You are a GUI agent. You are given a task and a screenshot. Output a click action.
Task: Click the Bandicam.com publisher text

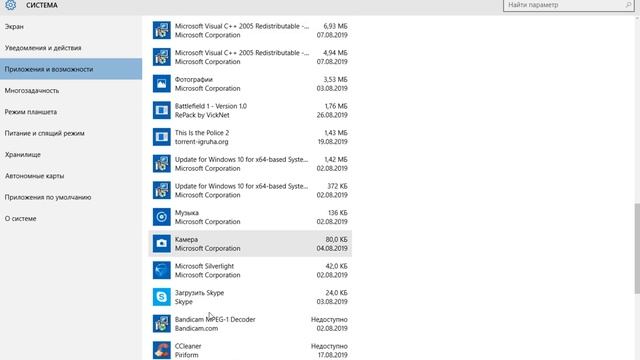tap(196, 328)
